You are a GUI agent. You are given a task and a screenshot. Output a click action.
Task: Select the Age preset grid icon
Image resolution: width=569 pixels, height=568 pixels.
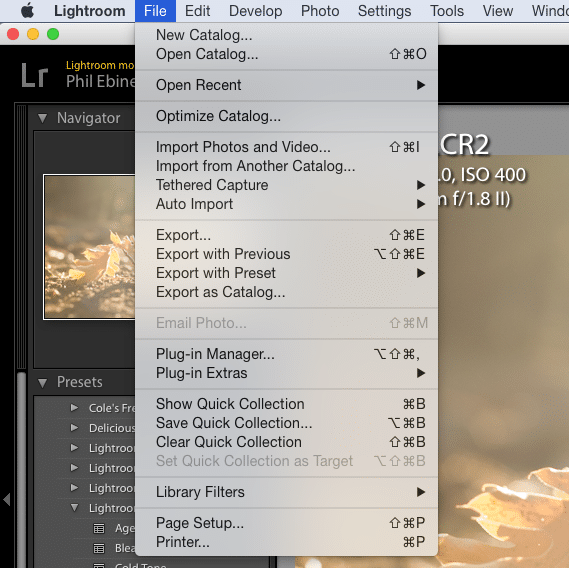99,528
